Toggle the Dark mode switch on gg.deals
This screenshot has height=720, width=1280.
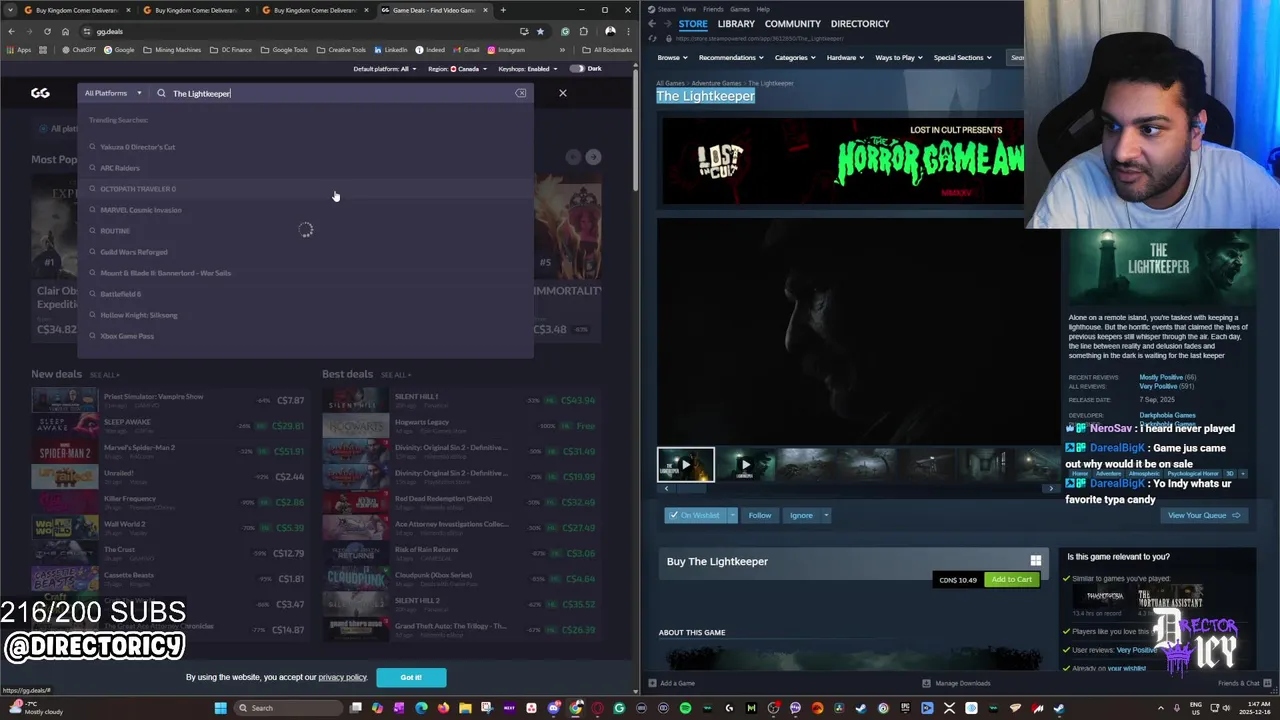577,69
